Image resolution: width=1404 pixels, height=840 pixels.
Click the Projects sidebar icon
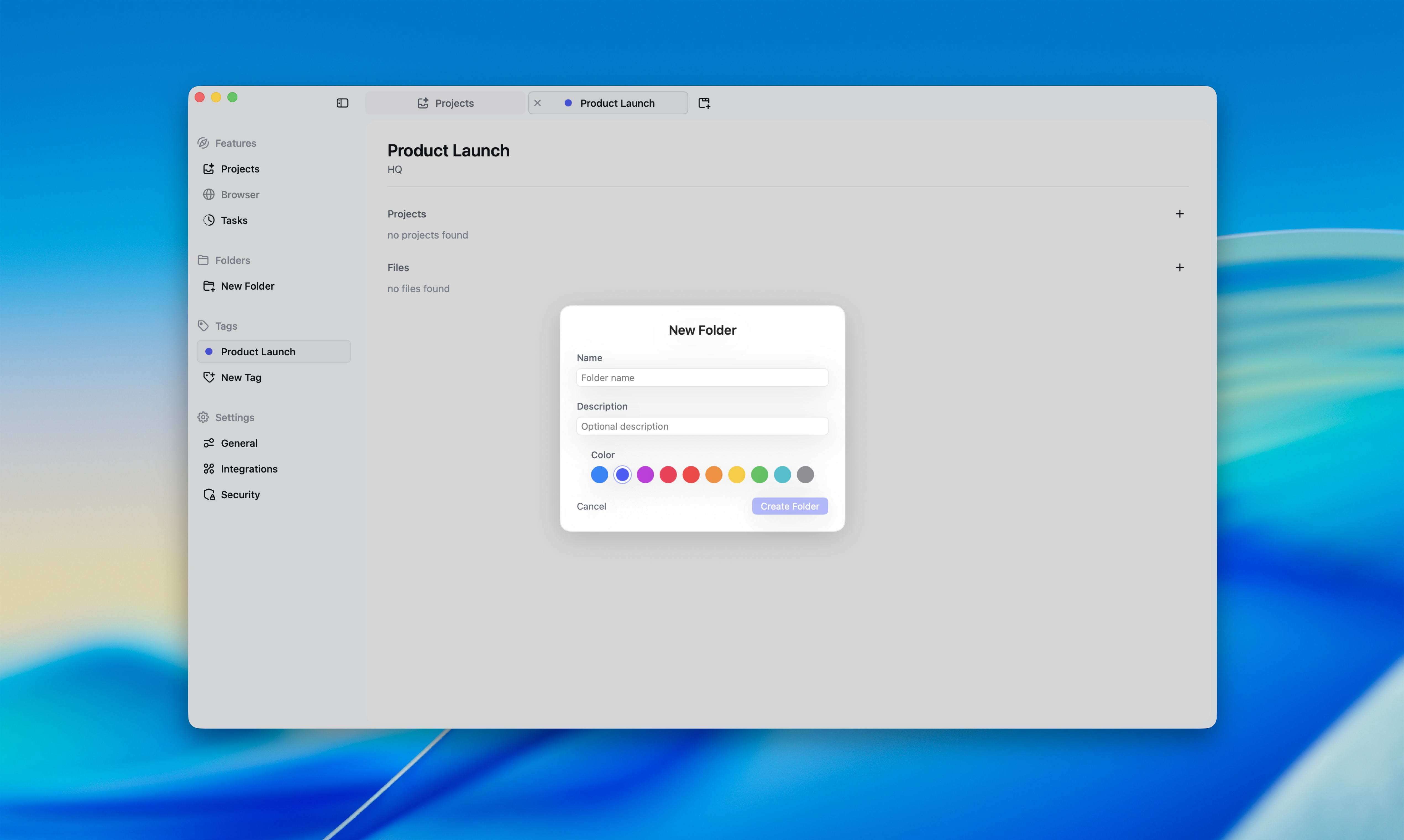209,169
